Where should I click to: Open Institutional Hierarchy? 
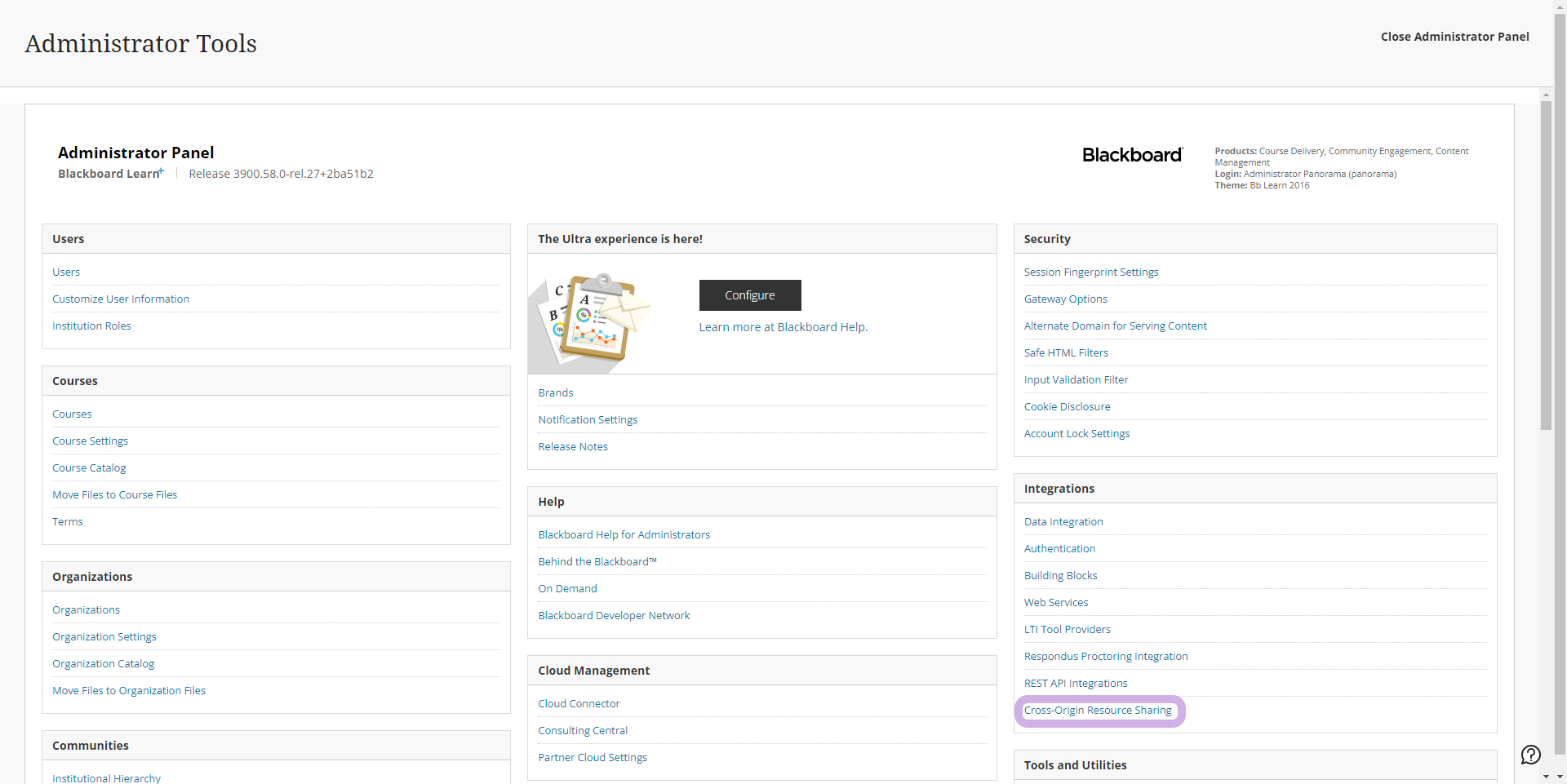coord(106,778)
